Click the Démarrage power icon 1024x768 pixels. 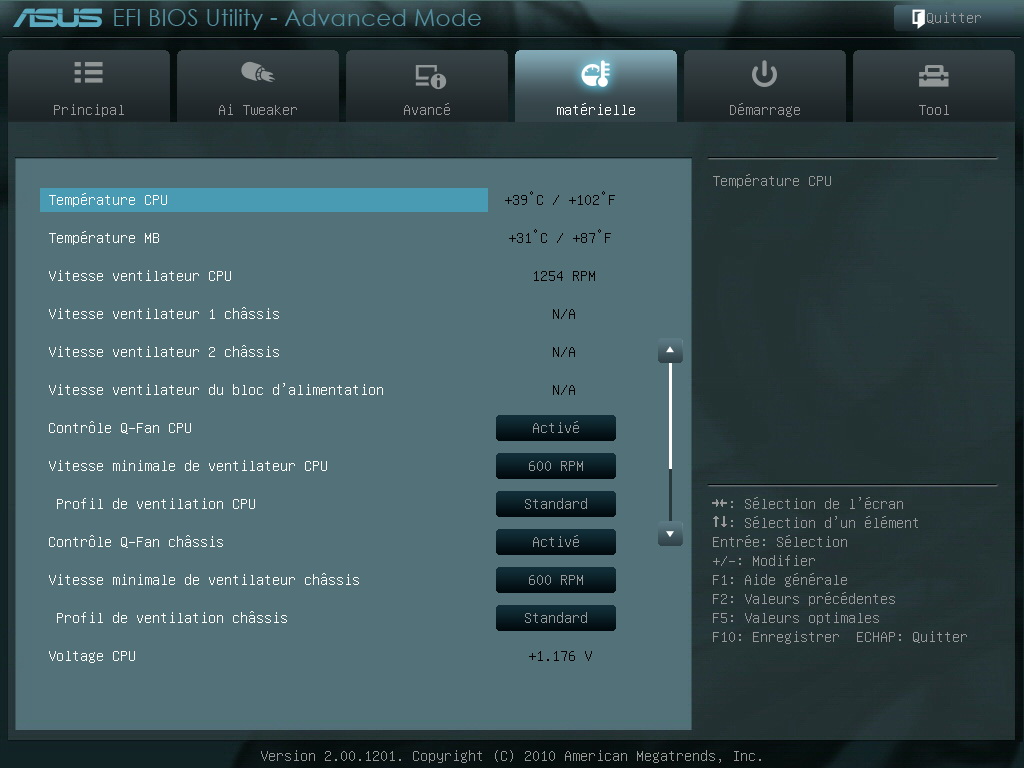point(764,74)
